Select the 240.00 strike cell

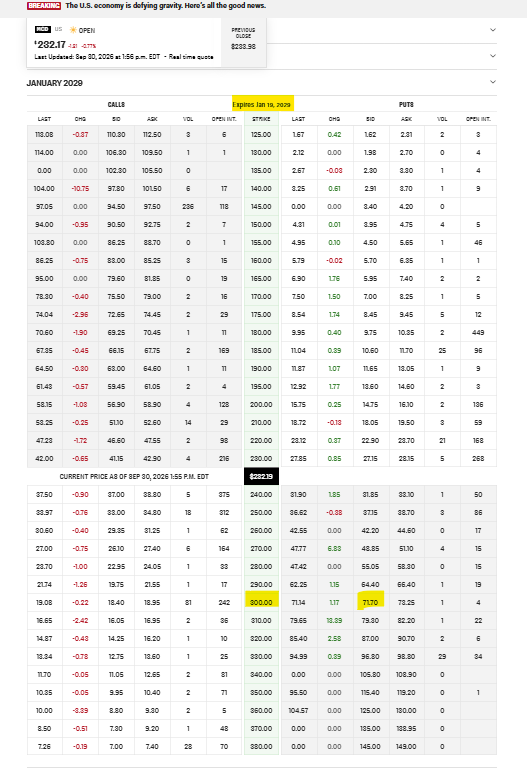coord(261,495)
